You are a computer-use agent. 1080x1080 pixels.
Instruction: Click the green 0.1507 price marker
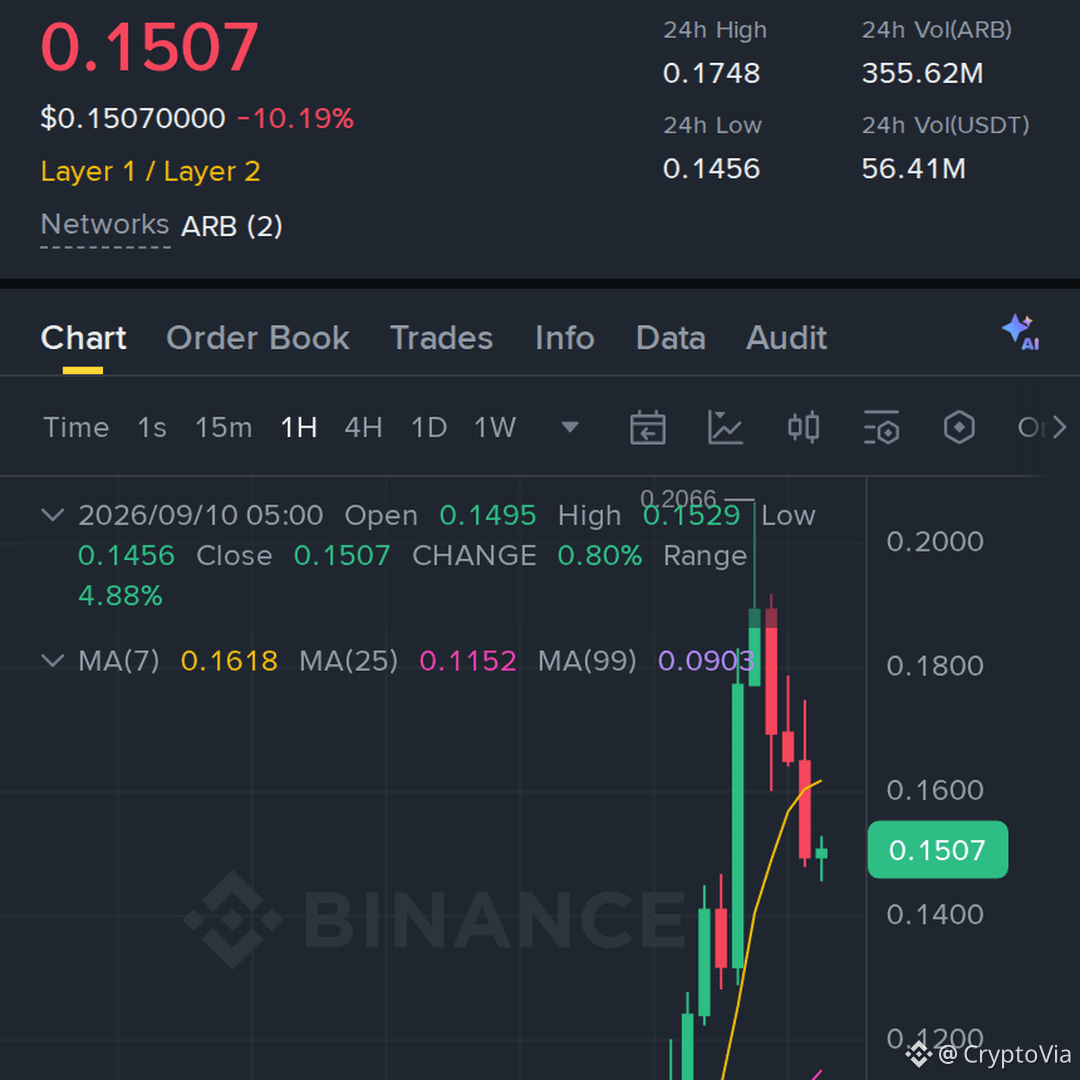click(937, 849)
